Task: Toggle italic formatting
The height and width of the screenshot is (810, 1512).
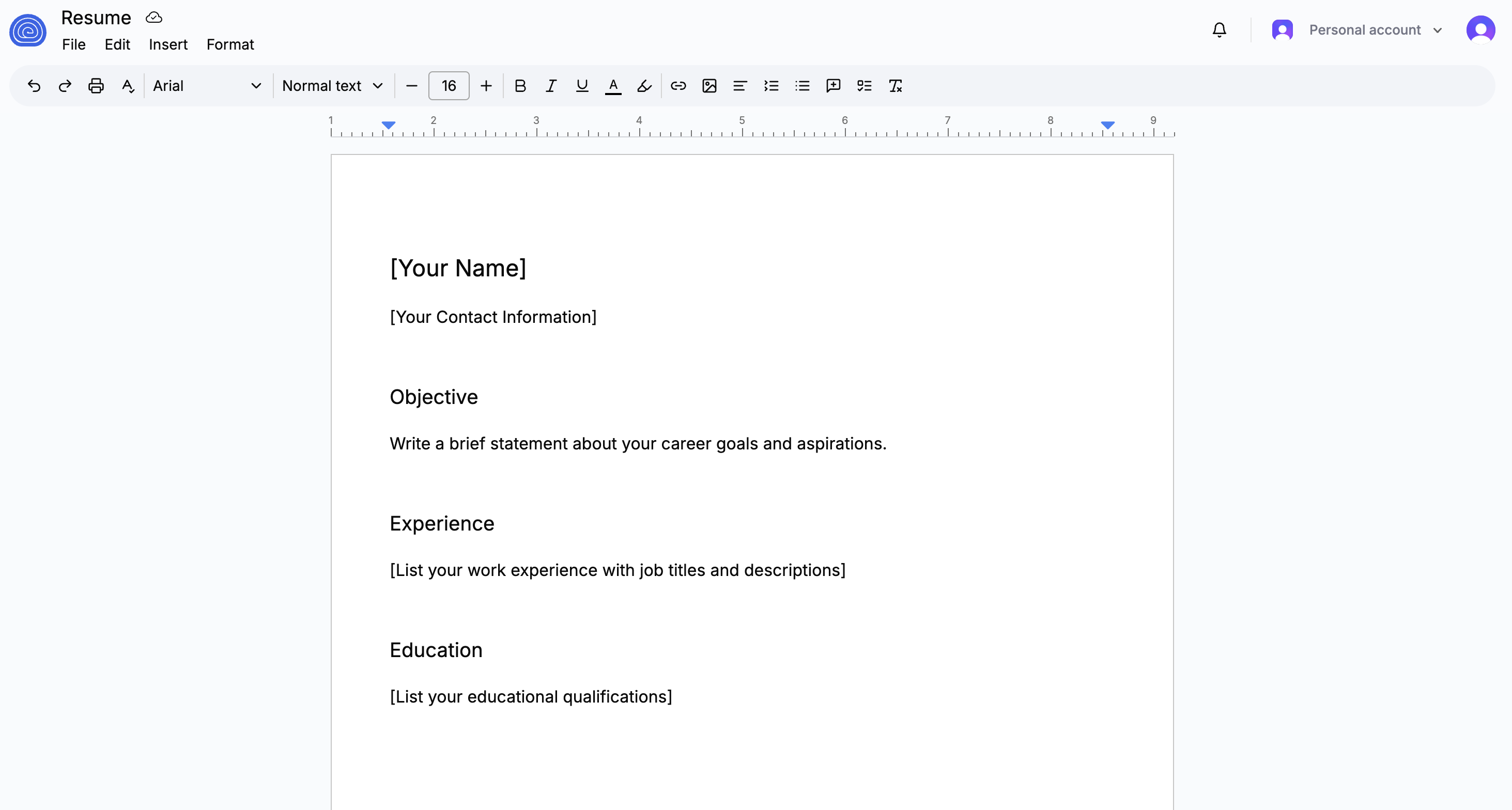Action: click(x=550, y=86)
